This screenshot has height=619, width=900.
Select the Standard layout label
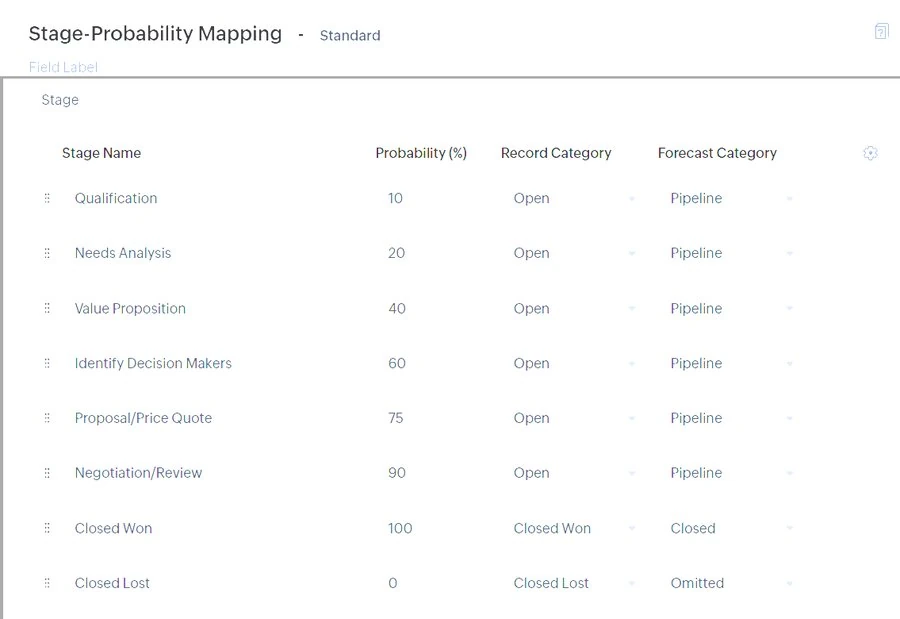[x=350, y=36]
